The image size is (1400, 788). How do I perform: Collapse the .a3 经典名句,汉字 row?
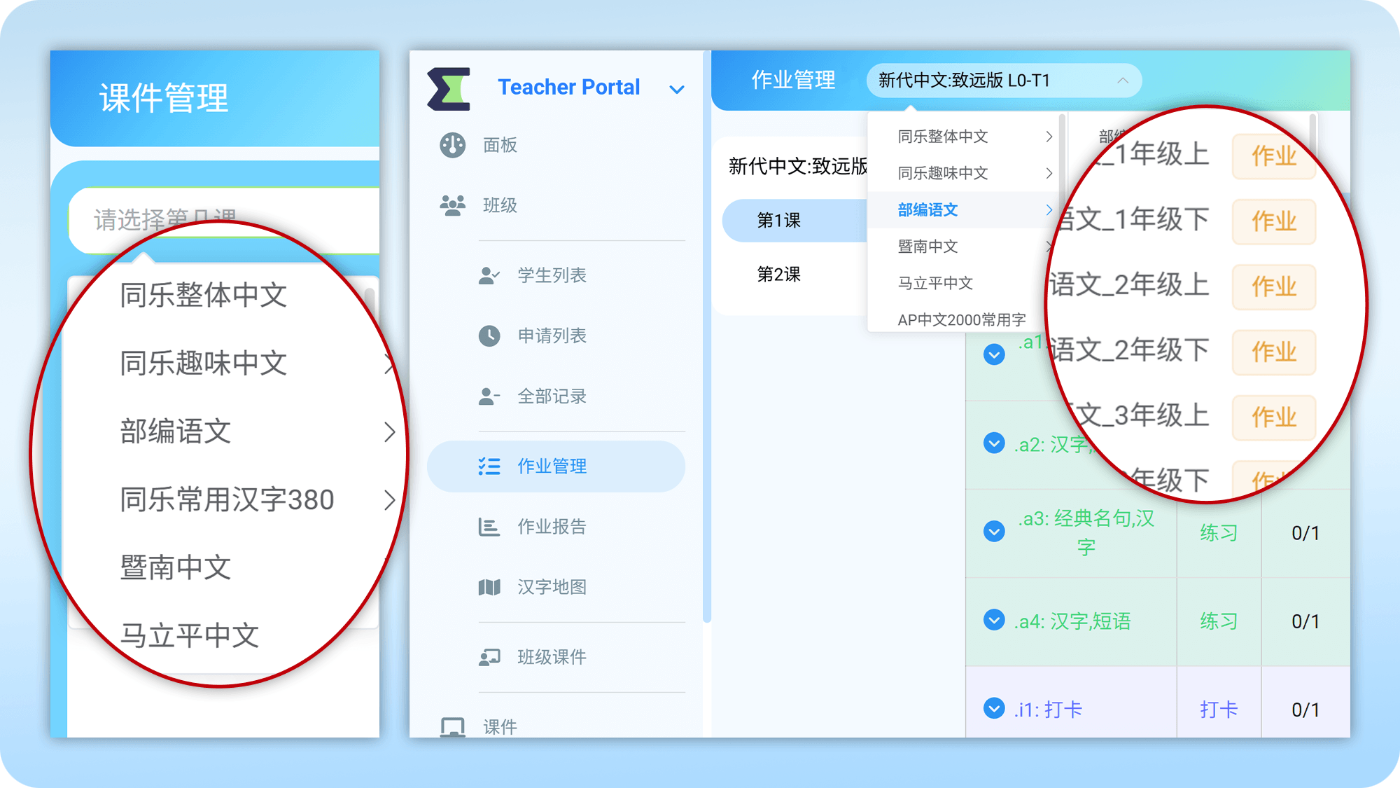(x=993, y=531)
